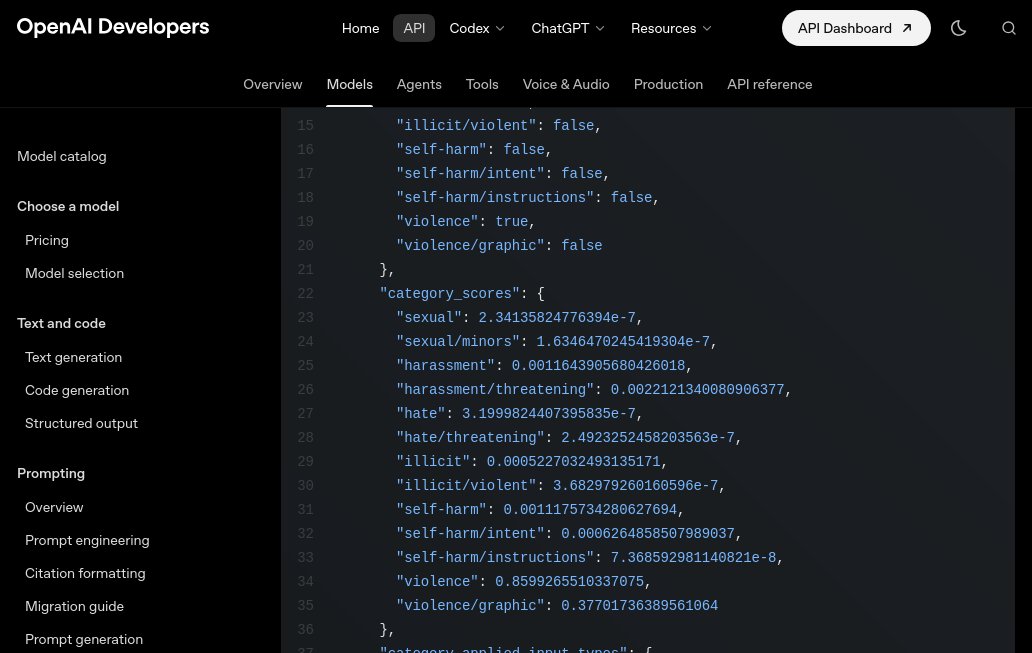Image resolution: width=1032 pixels, height=653 pixels.
Task: Click the value 0.0011643905680426018
Action: tap(598, 366)
